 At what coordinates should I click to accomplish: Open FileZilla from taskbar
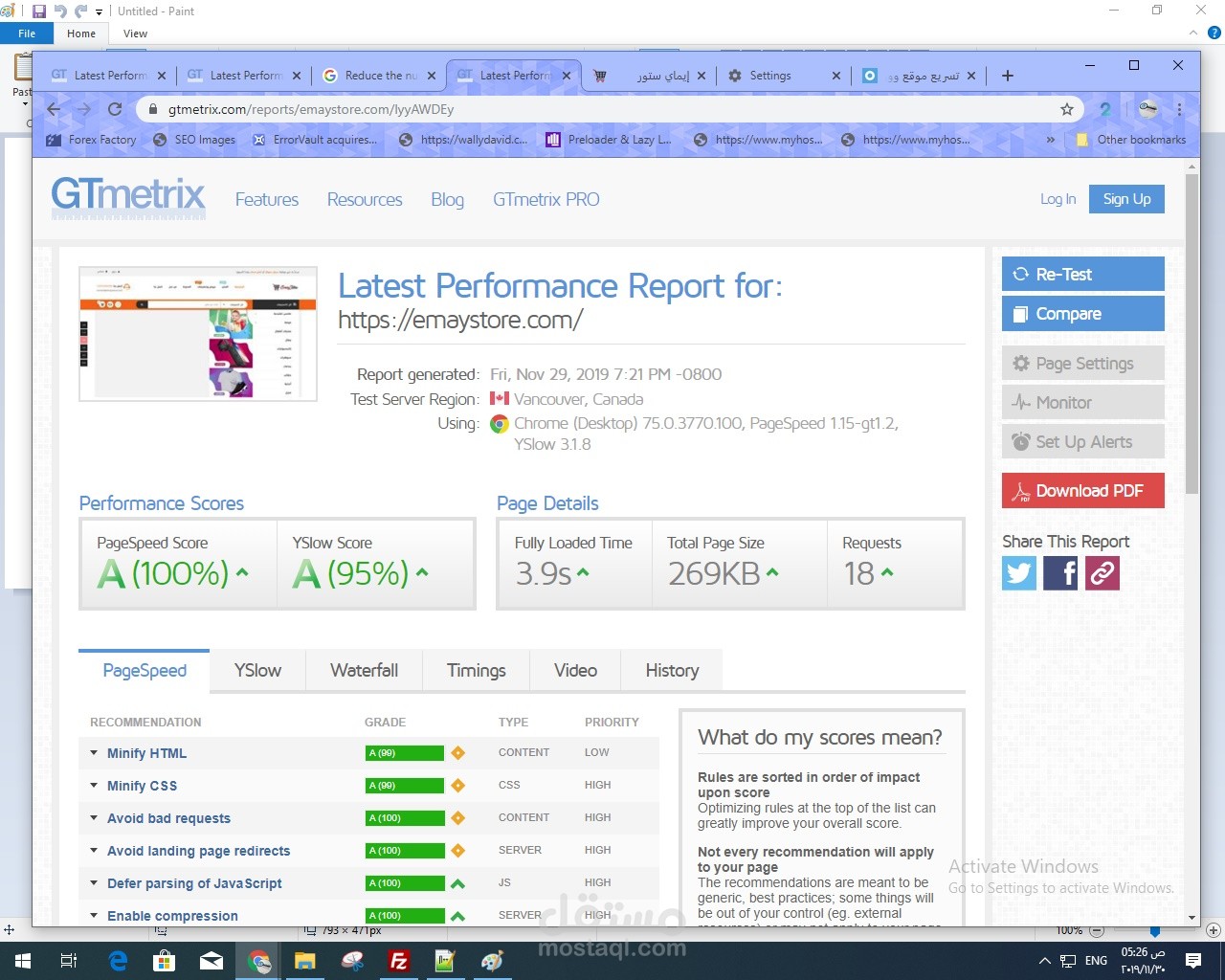tap(399, 961)
